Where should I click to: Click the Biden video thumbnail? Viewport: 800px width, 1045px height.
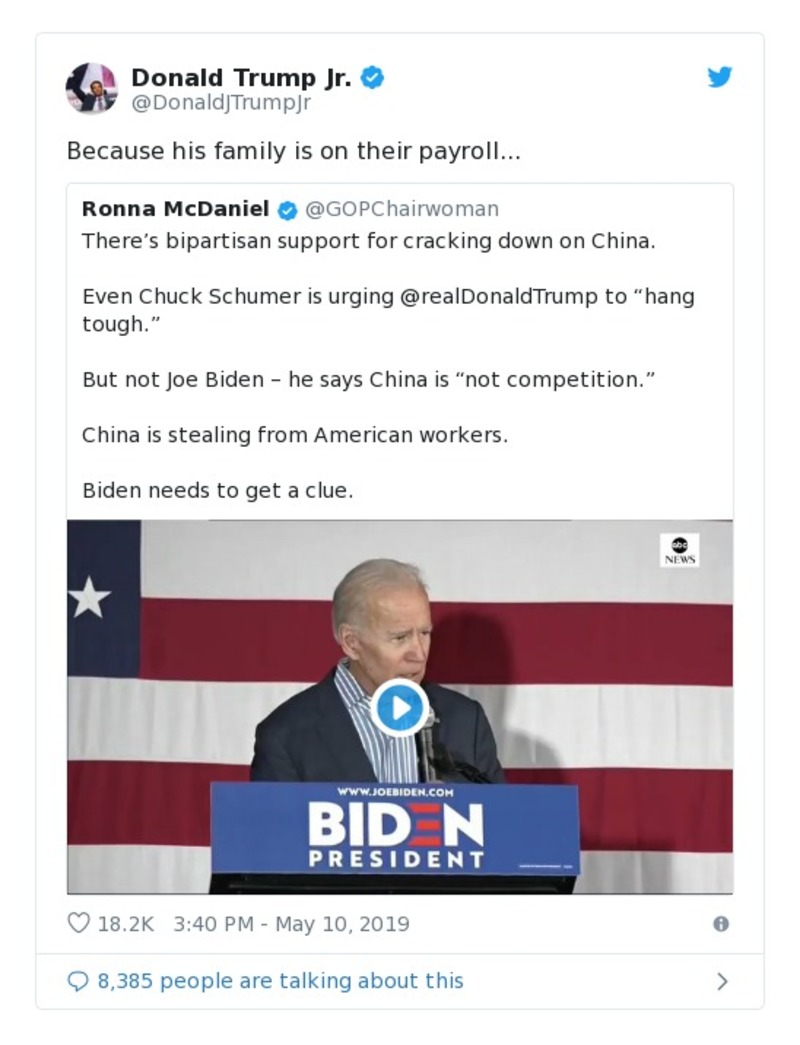398,706
